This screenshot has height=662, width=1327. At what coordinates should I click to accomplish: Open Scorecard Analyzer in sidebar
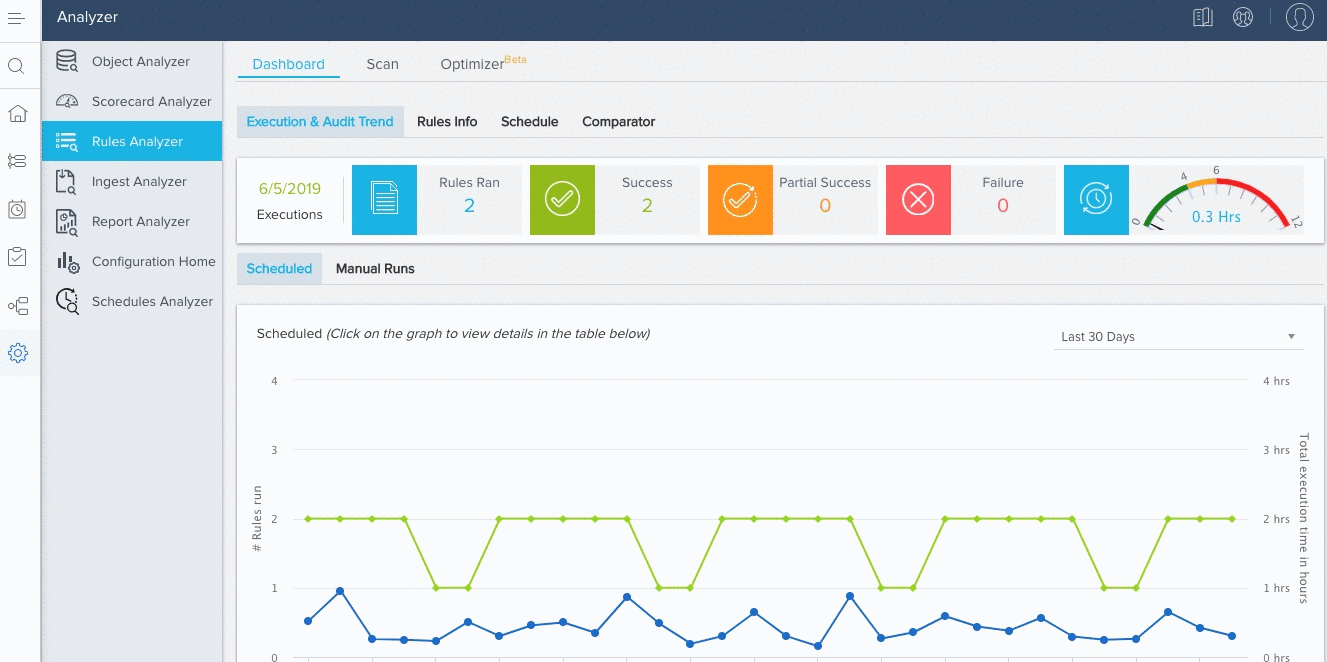tap(151, 102)
